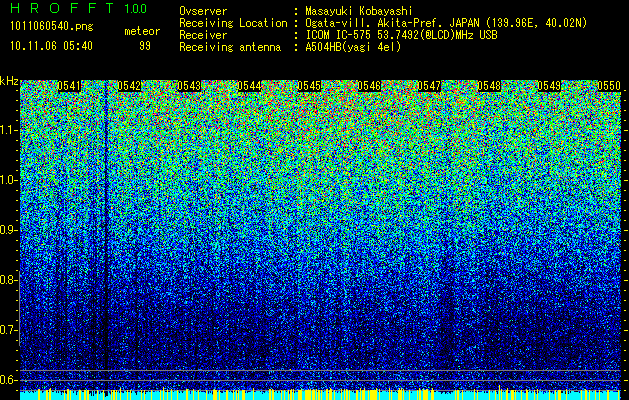Click the 1.1 kHz axis tick label
Viewport: 629px width, 400px height.
(x=8, y=130)
